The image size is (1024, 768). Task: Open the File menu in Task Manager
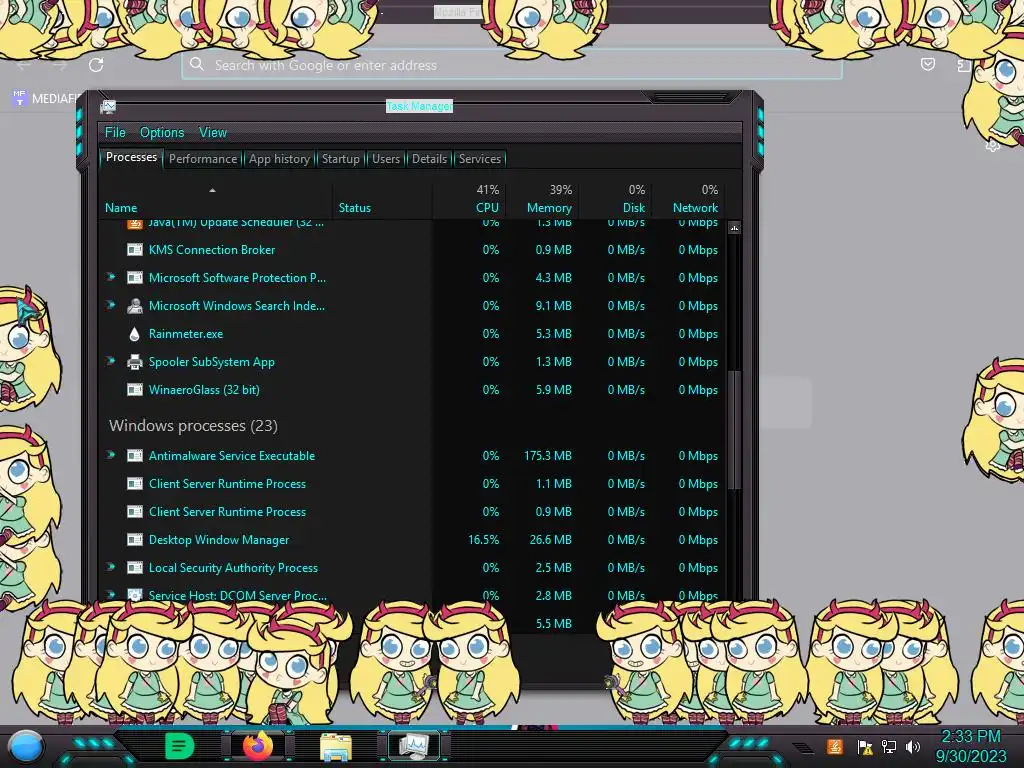pyautogui.click(x=115, y=133)
